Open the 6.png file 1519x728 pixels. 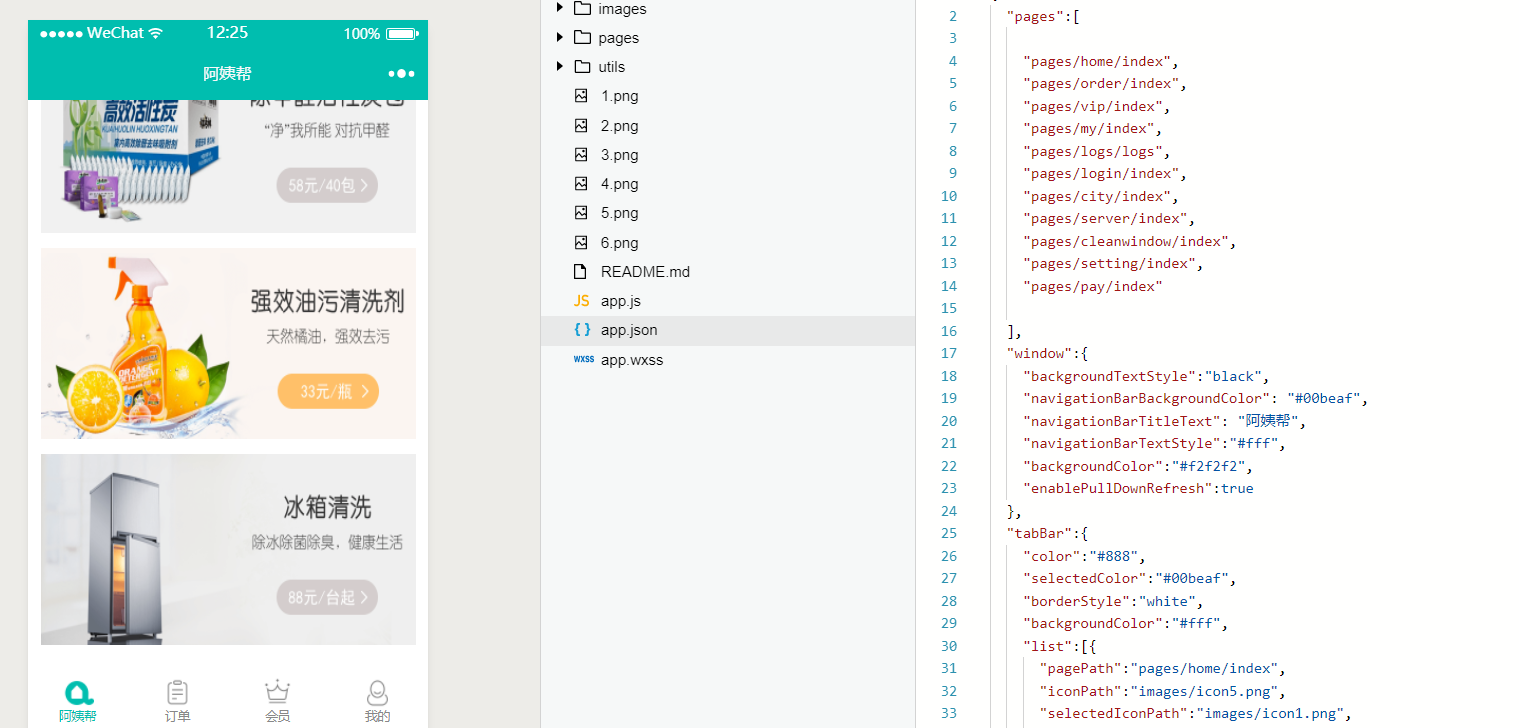pos(619,243)
